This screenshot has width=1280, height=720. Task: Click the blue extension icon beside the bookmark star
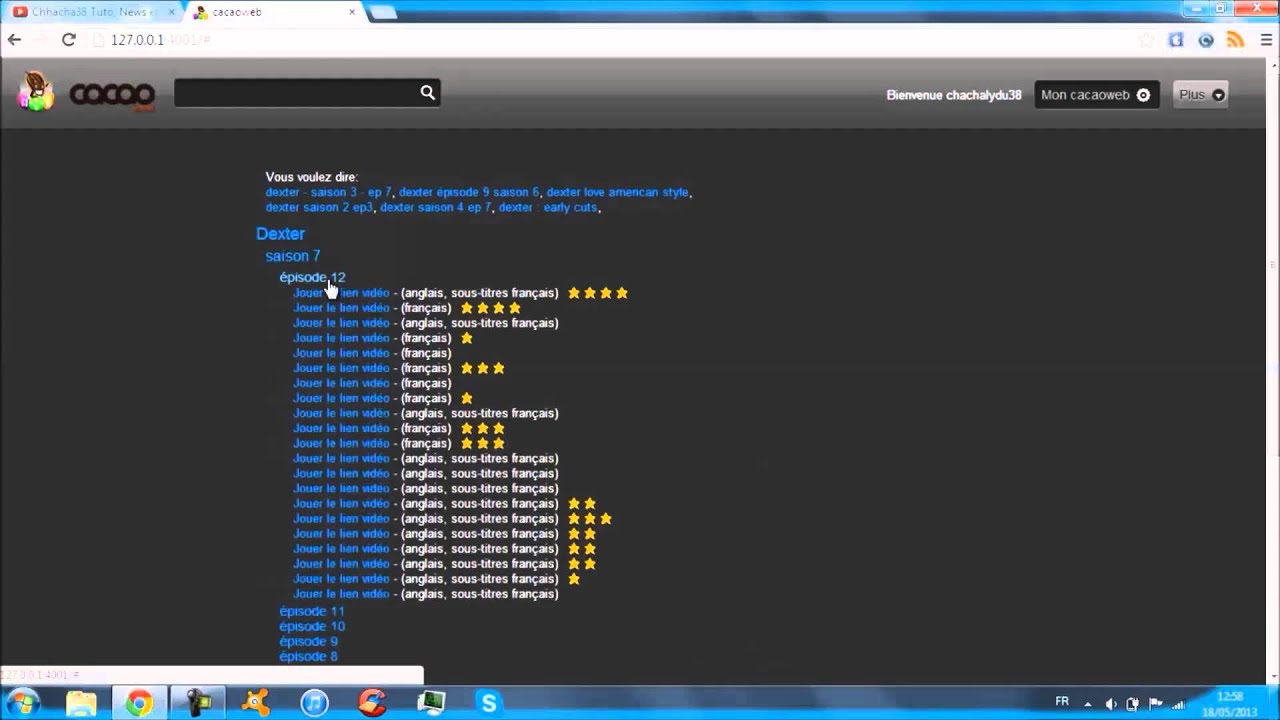[1176, 40]
